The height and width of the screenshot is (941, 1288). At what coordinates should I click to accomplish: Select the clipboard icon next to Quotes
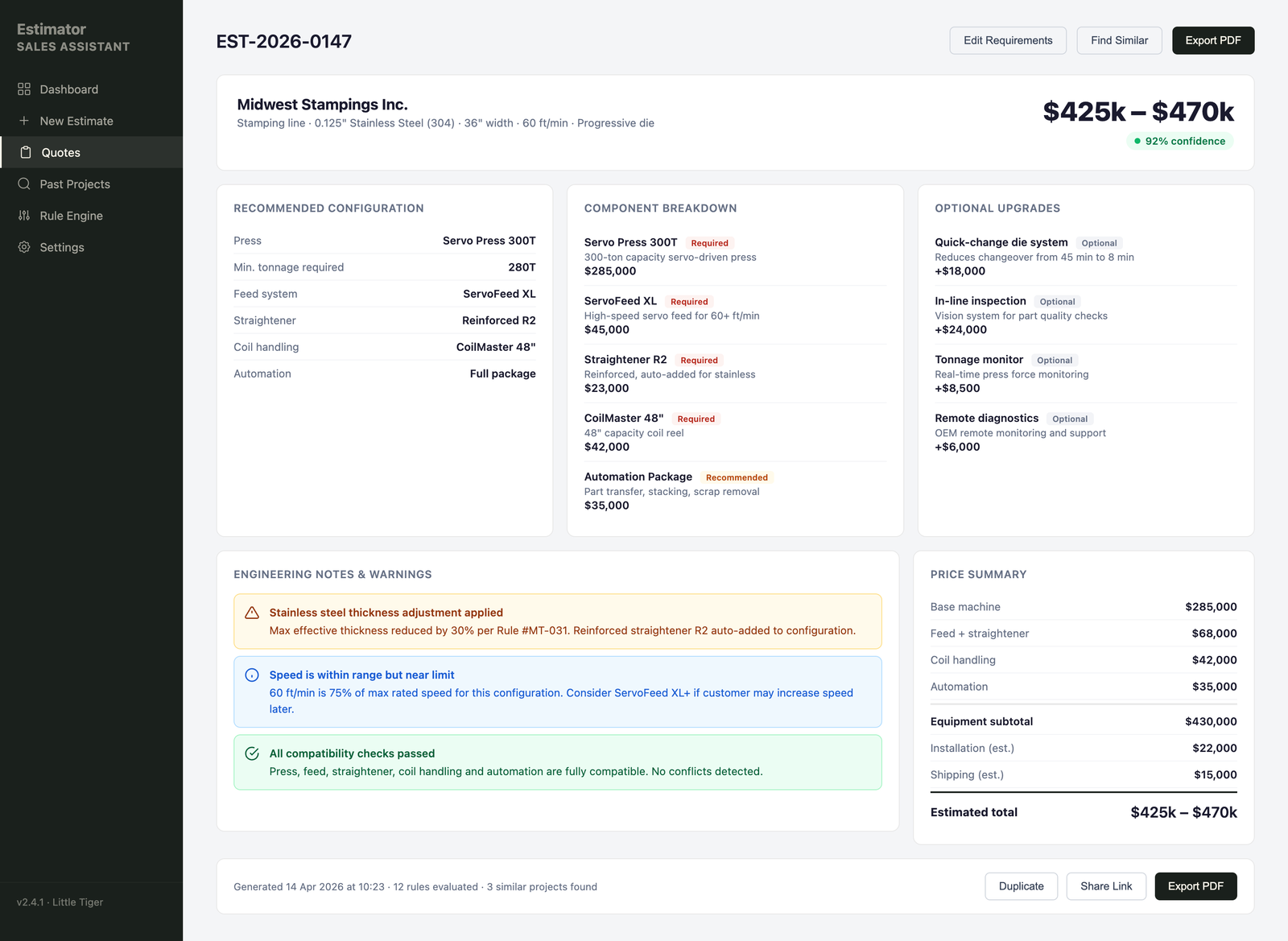(25, 152)
